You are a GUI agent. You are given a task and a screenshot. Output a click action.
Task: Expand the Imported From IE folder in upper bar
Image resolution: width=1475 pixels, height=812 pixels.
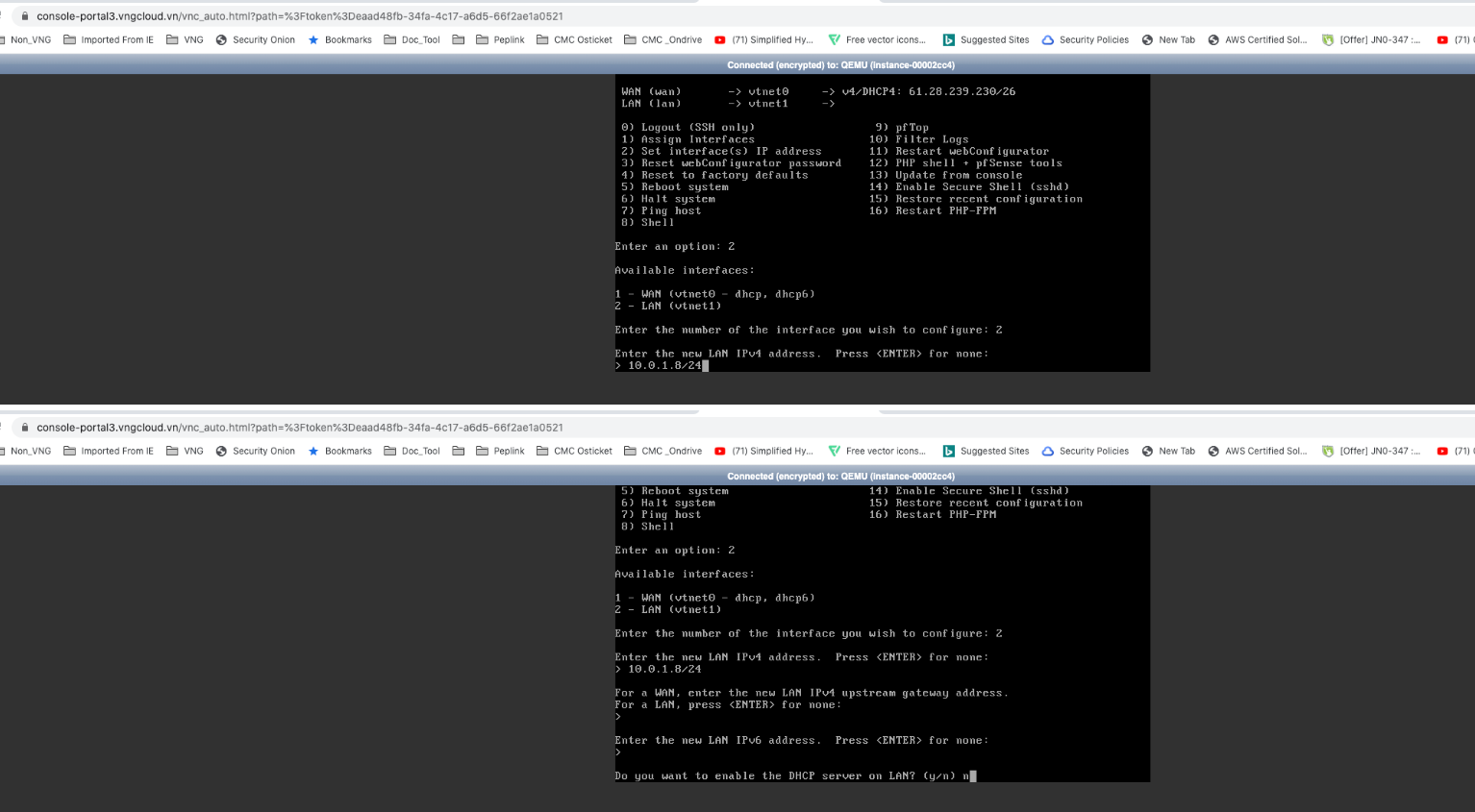point(108,40)
